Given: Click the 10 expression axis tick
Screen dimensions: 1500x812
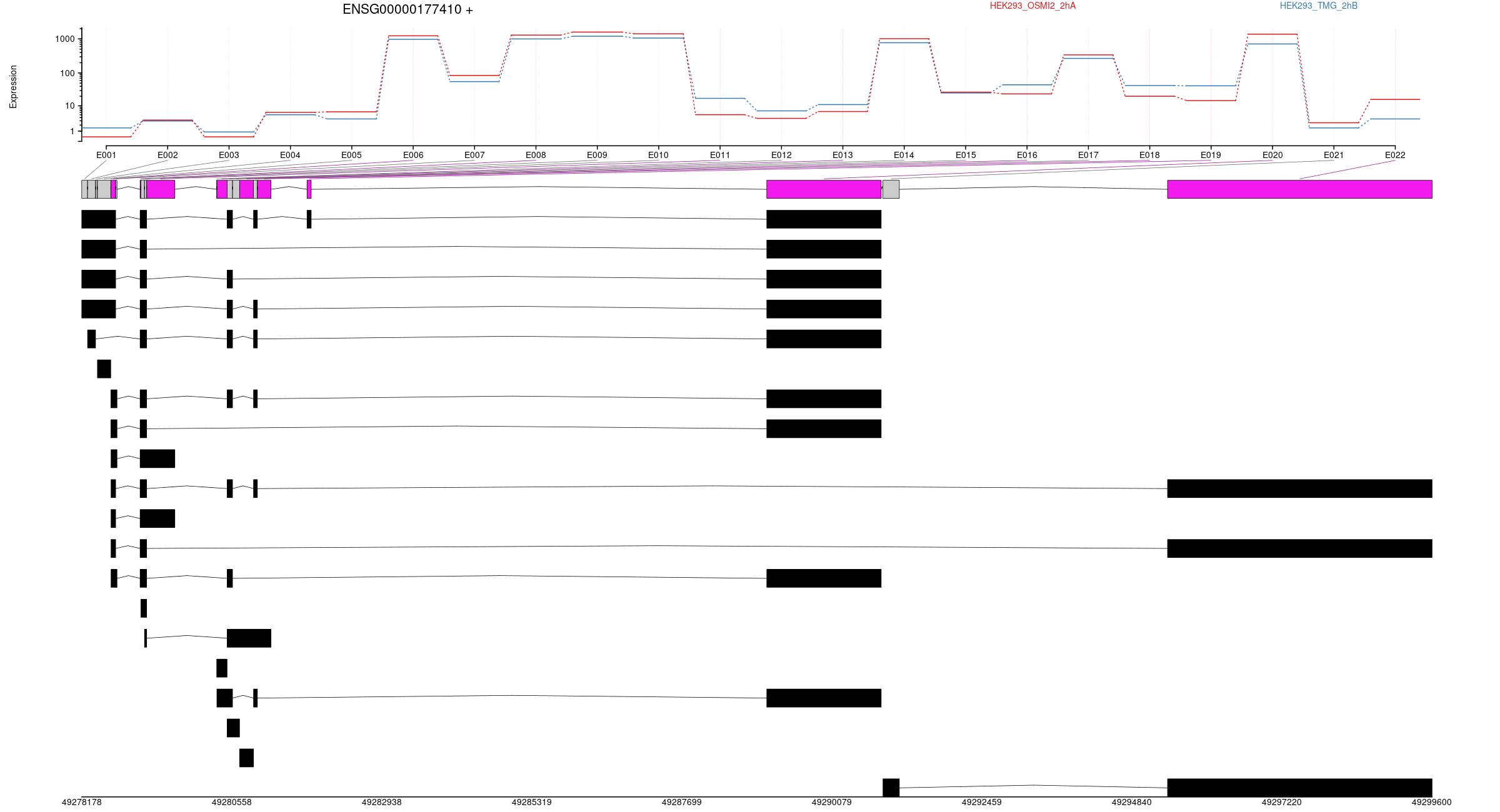Looking at the screenshot, I should pyautogui.click(x=69, y=106).
